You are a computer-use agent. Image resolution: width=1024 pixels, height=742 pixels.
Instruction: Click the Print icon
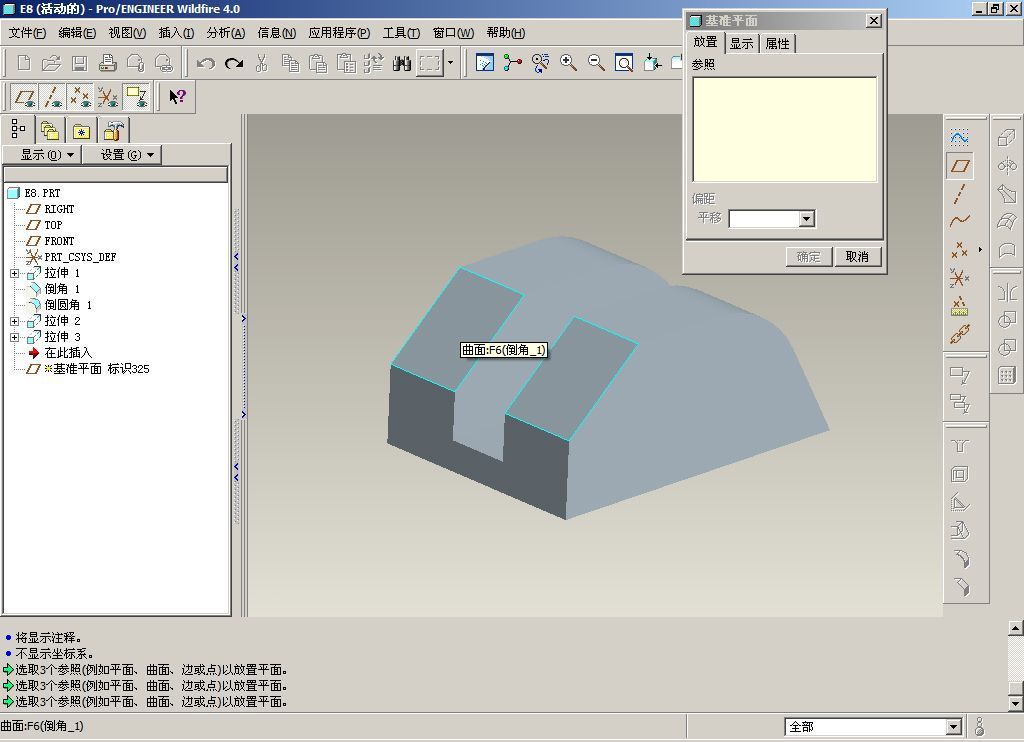[108, 63]
